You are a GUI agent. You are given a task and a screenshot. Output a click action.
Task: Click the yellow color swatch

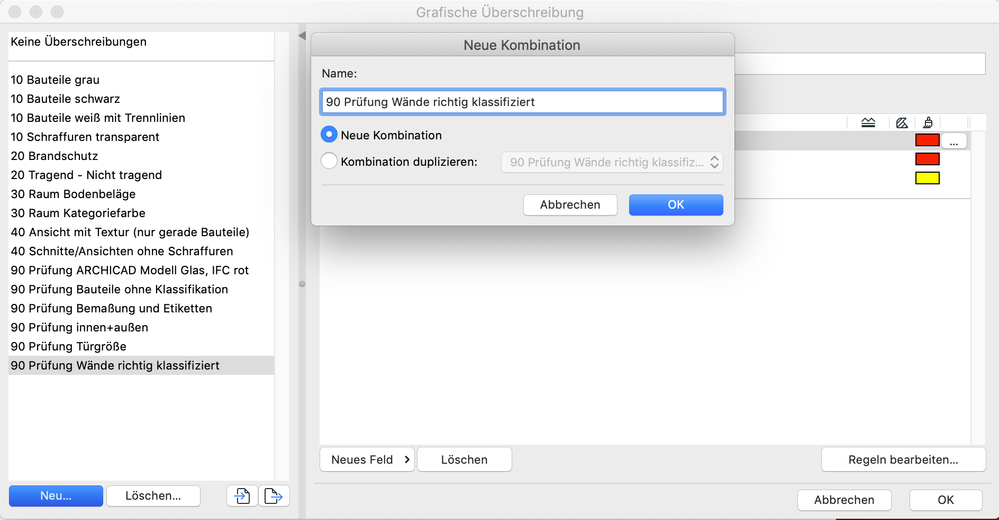click(x=928, y=178)
